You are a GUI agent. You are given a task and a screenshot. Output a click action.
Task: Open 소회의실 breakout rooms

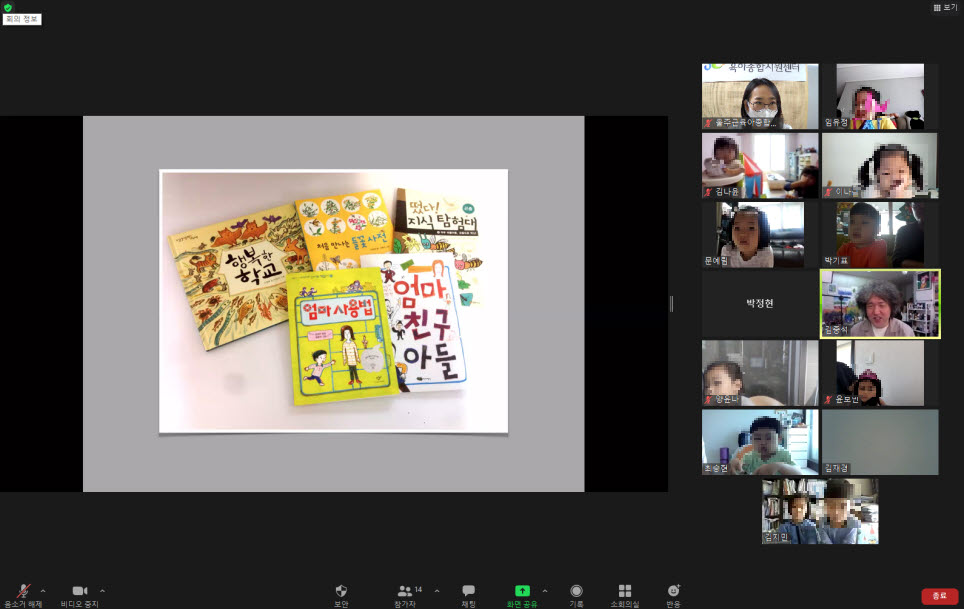point(625,595)
